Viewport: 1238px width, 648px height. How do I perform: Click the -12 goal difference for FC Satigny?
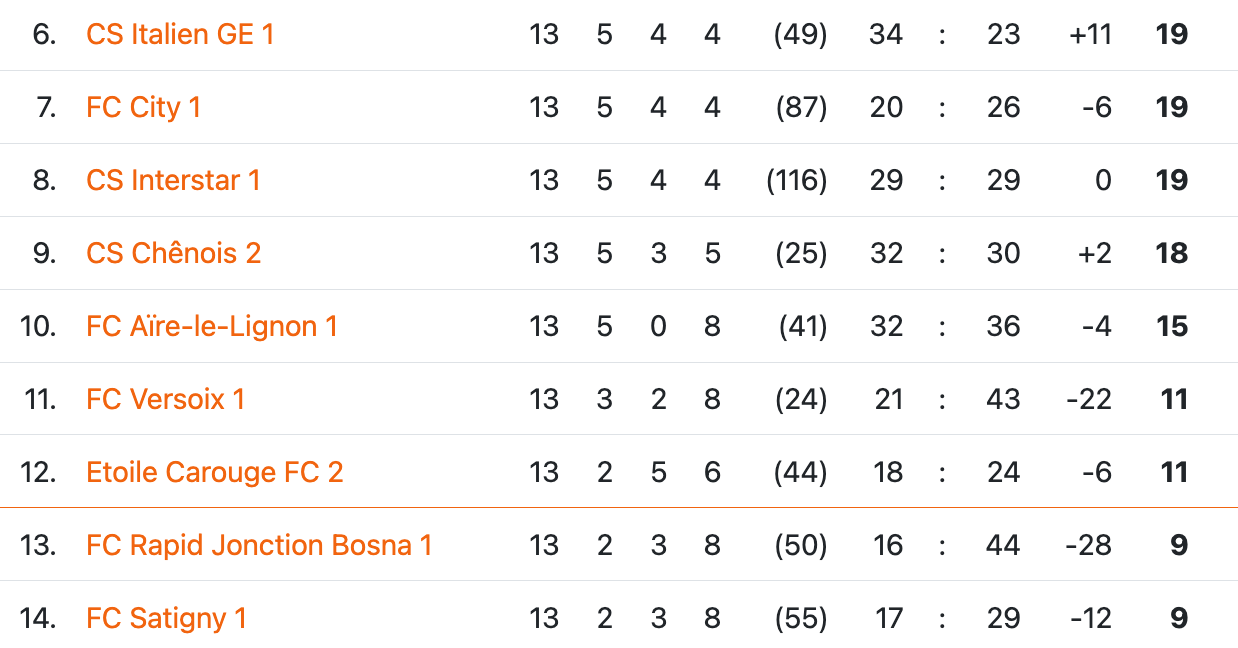(x=1091, y=618)
